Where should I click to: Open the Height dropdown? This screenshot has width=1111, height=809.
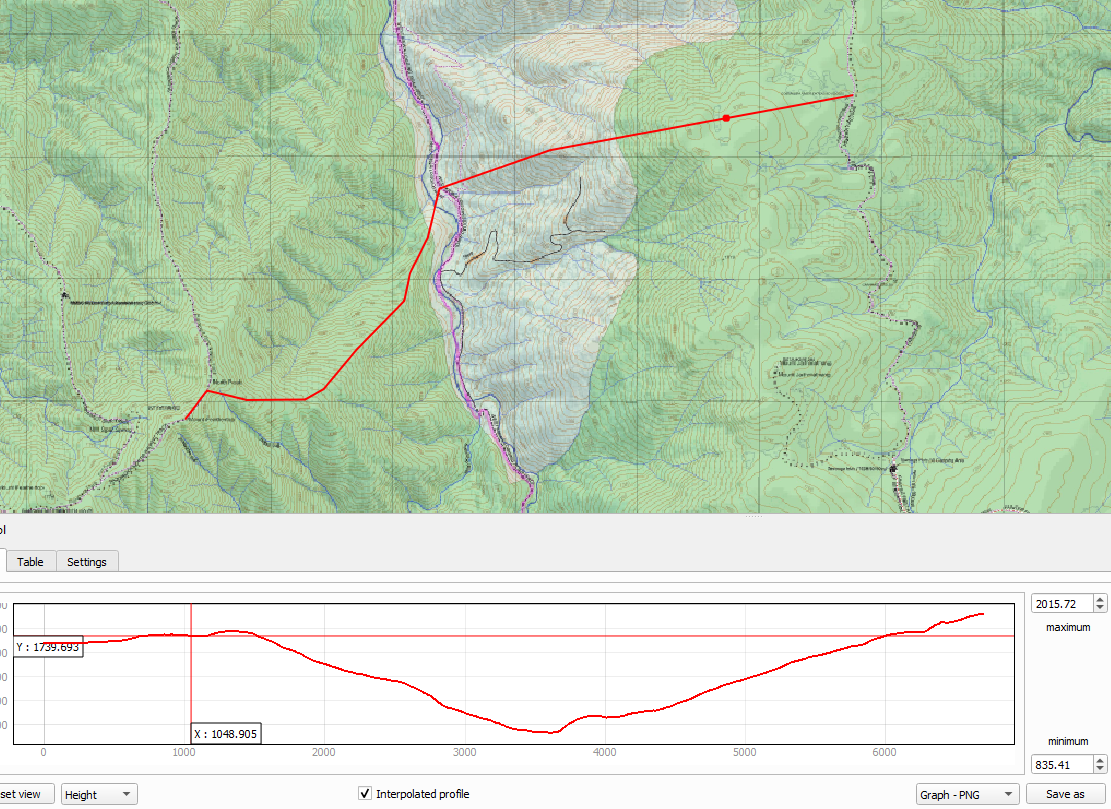tap(99, 794)
